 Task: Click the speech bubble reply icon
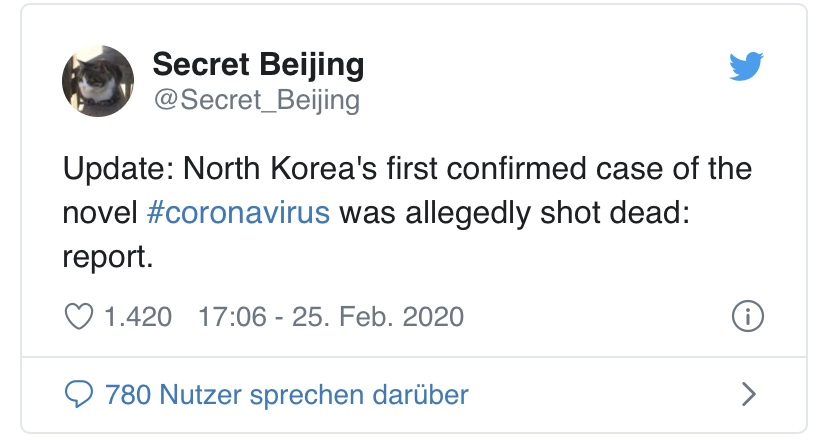pos(79,395)
